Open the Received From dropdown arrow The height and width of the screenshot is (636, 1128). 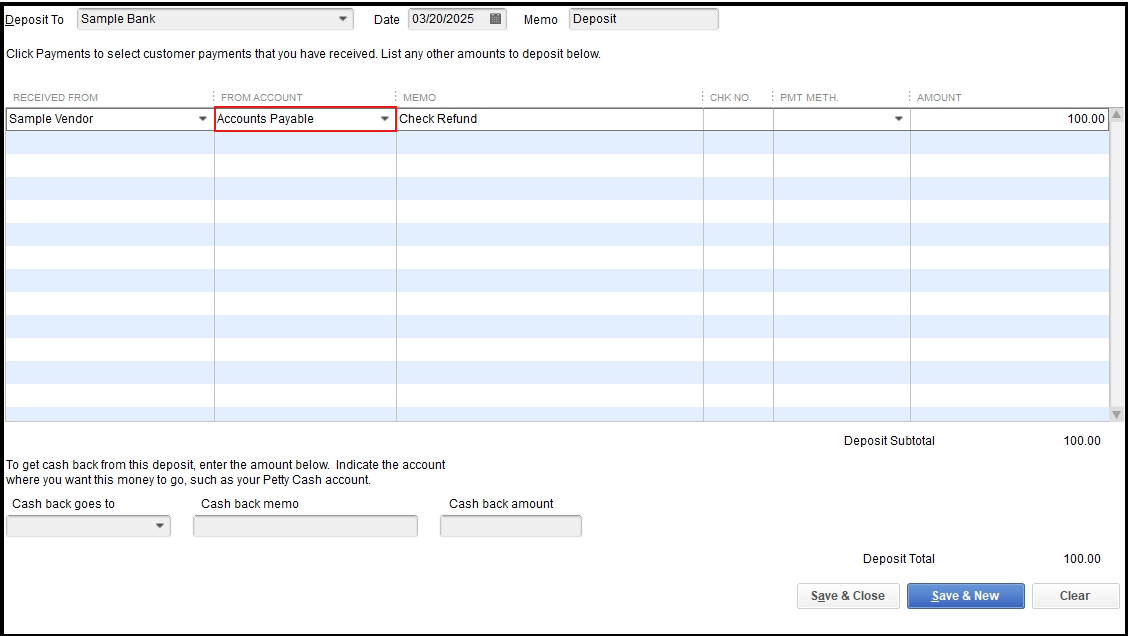[204, 119]
